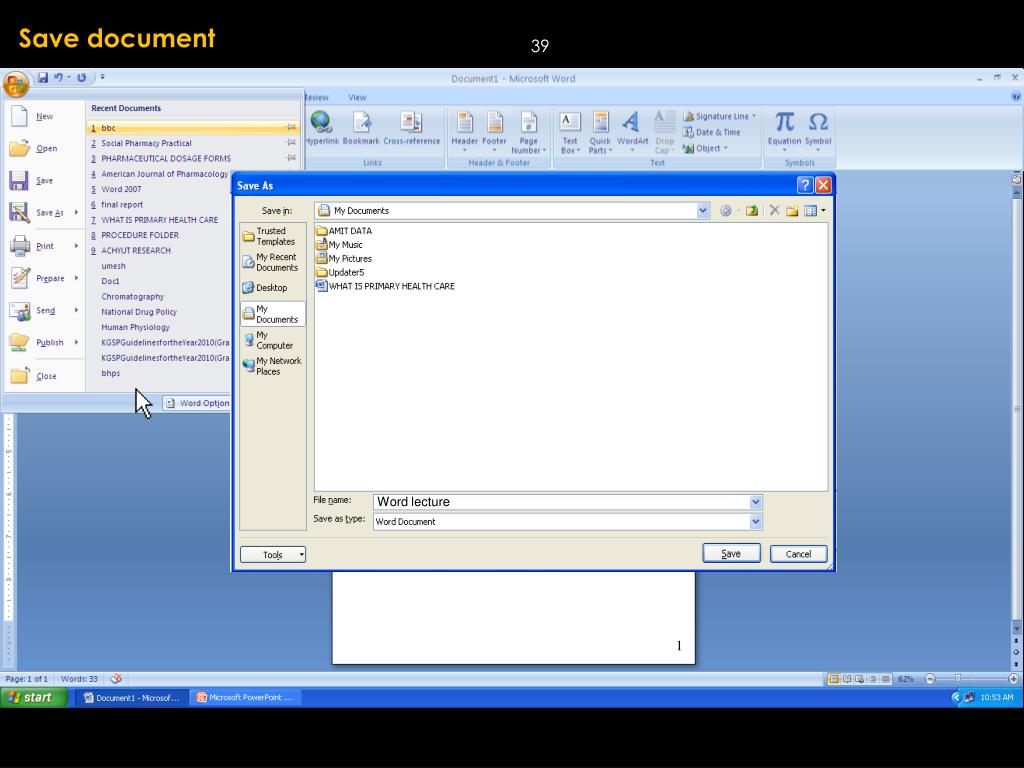Expand the Customize Quick Access Toolbar arrow
This screenshot has width=1024, height=768.
pyautogui.click(x=103, y=77)
